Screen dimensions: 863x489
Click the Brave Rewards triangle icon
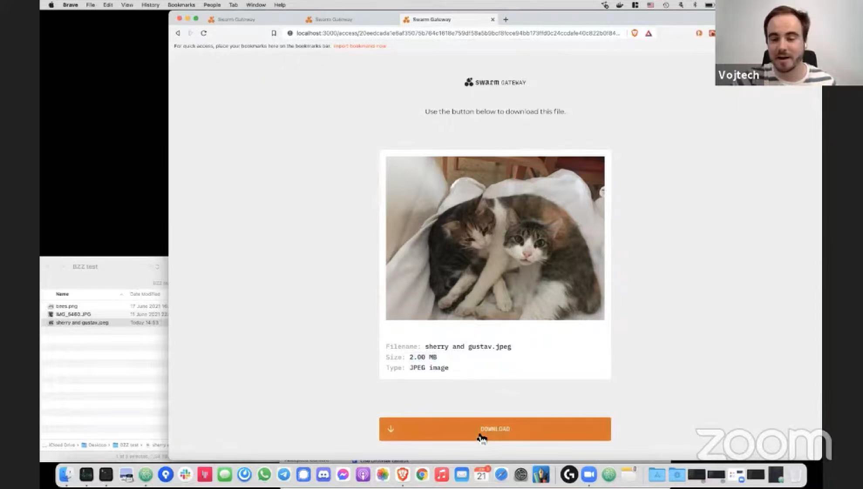(648, 33)
